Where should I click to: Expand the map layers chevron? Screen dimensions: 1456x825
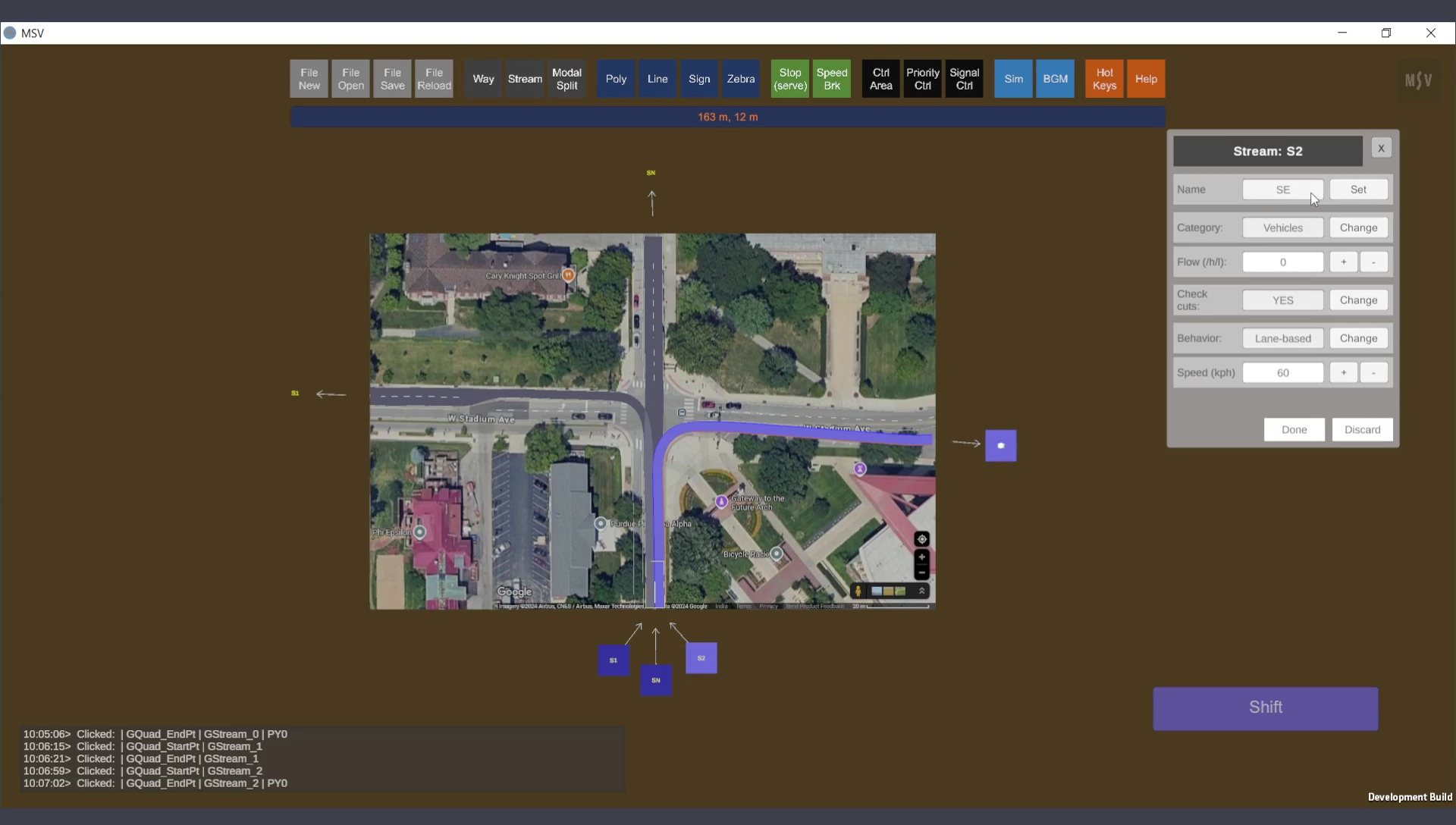[x=922, y=591]
